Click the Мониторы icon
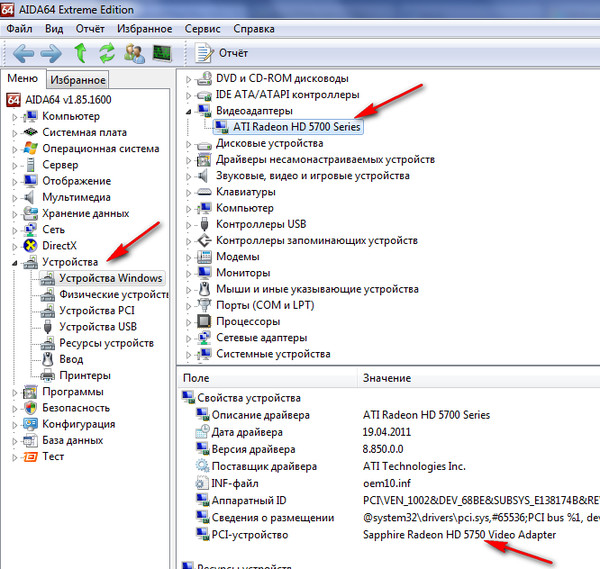Viewport: 600px width, 569px height. [204, 272]
